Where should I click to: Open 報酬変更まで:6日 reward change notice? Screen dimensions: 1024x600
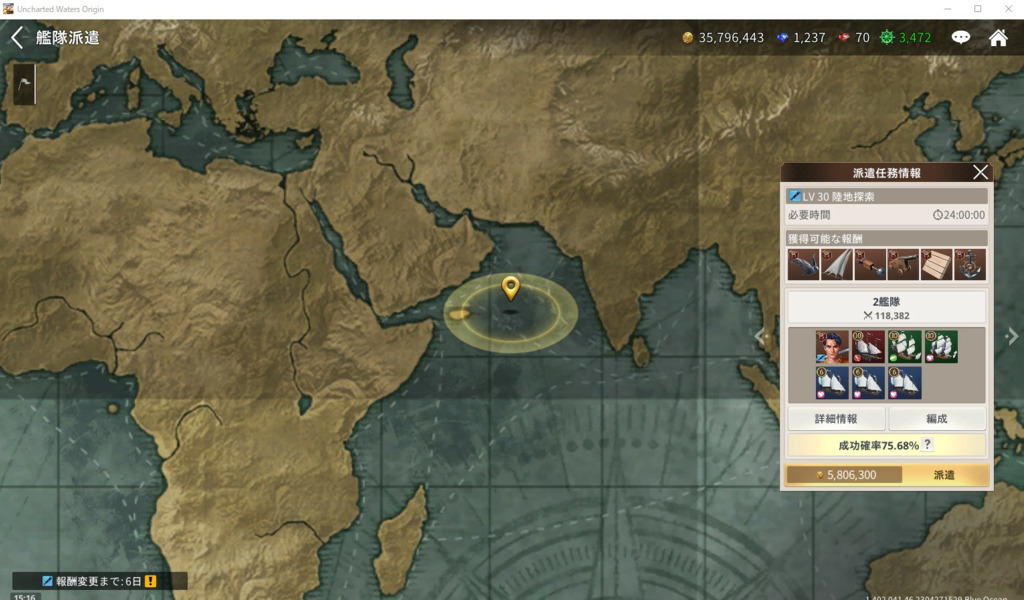point(99,581)
